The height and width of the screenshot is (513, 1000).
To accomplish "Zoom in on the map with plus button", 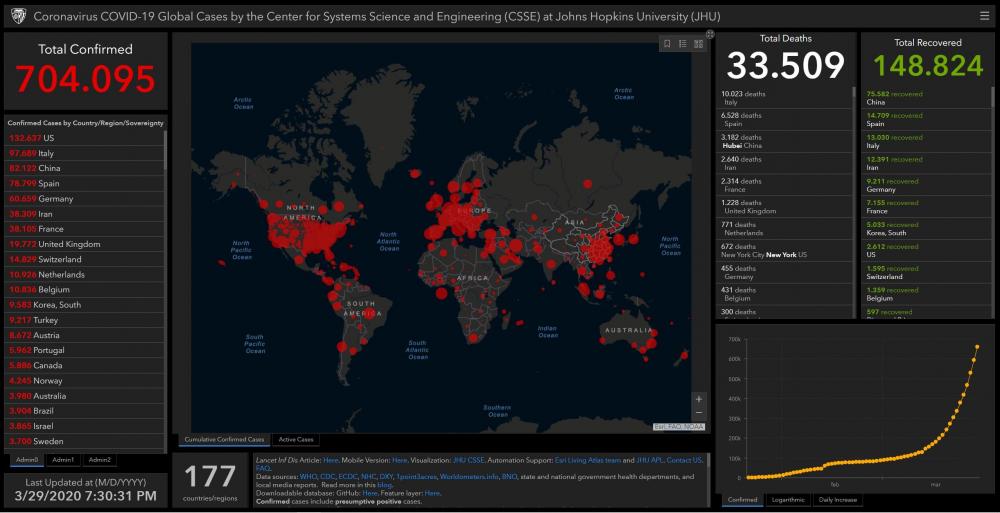I will (x=698, y=399).
